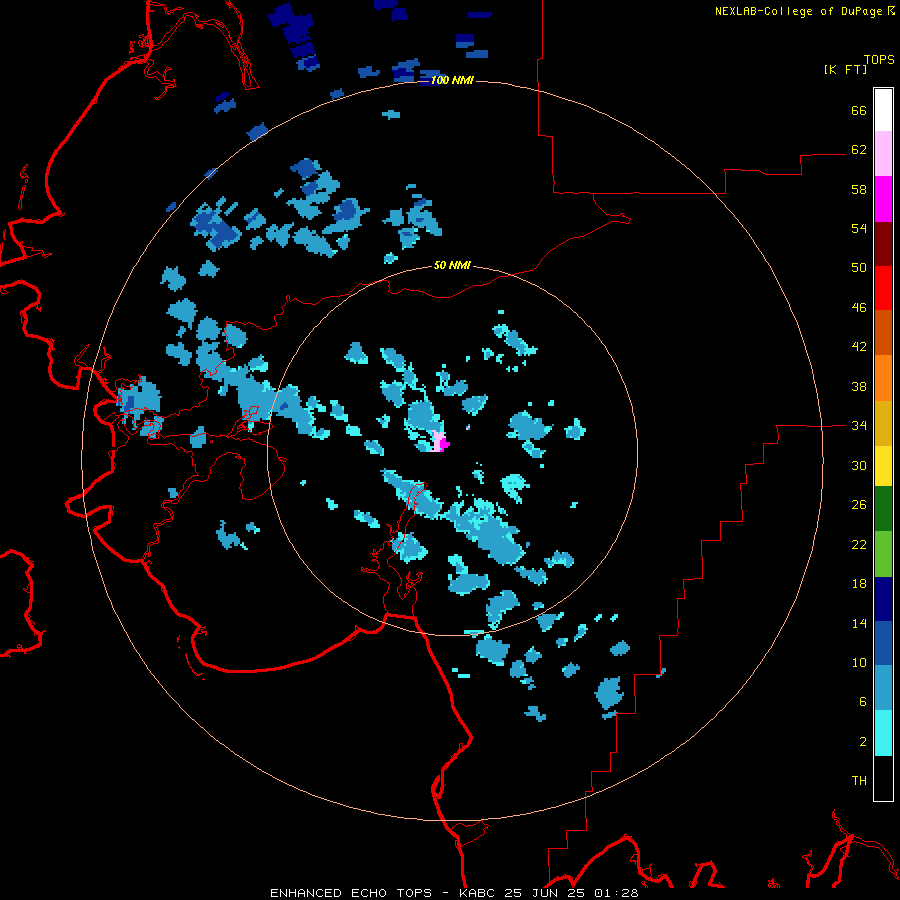Click the [K FT] units label
The width and height of the screenshot is (900, 900).
click(845, 70)
